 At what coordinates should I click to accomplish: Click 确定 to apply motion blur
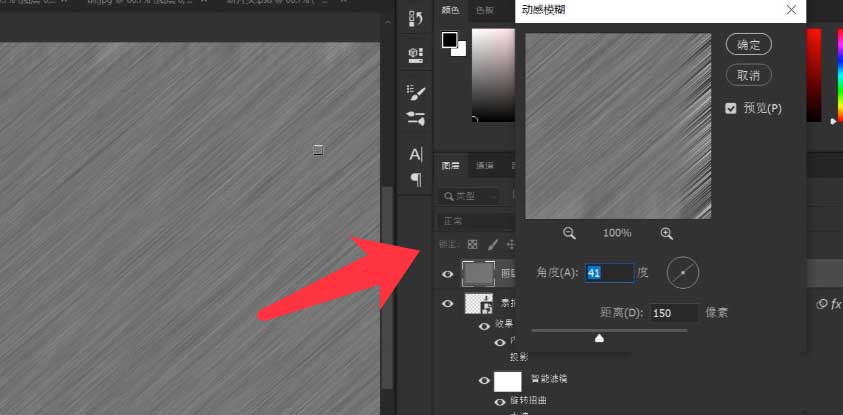point(748,45)
